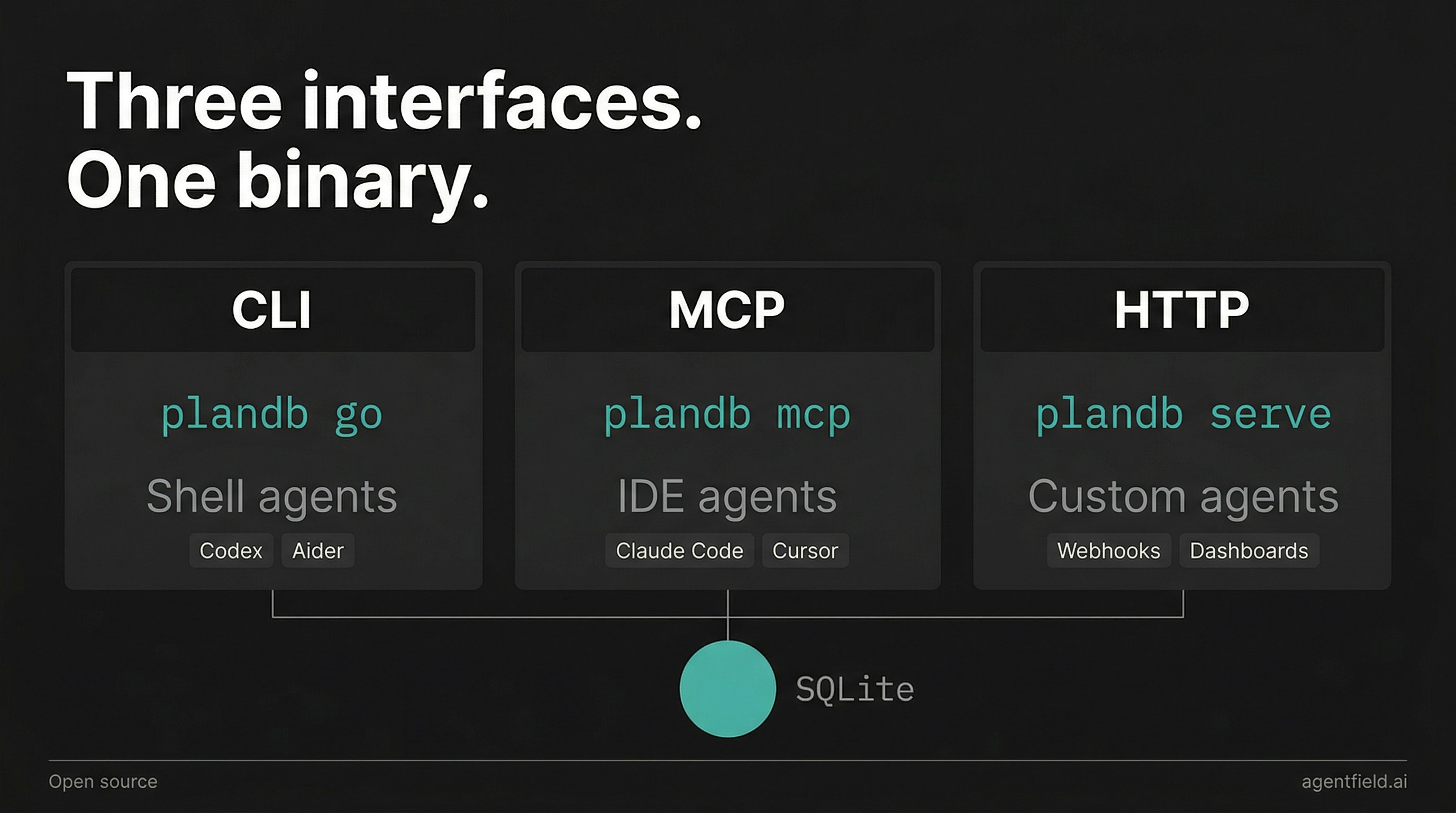
Task: Select the Cursor chip
Action: pyautogui.click(x=805, y=550)
